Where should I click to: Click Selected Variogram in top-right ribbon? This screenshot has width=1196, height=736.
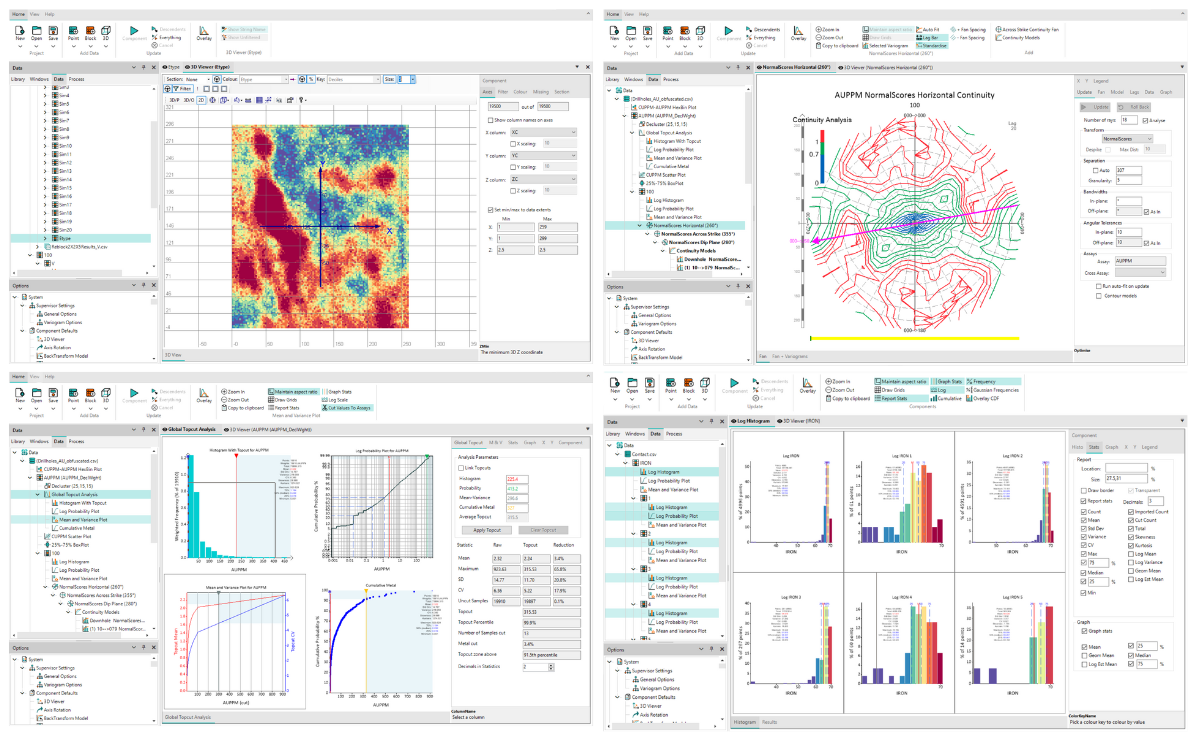[x=886, y=46]
